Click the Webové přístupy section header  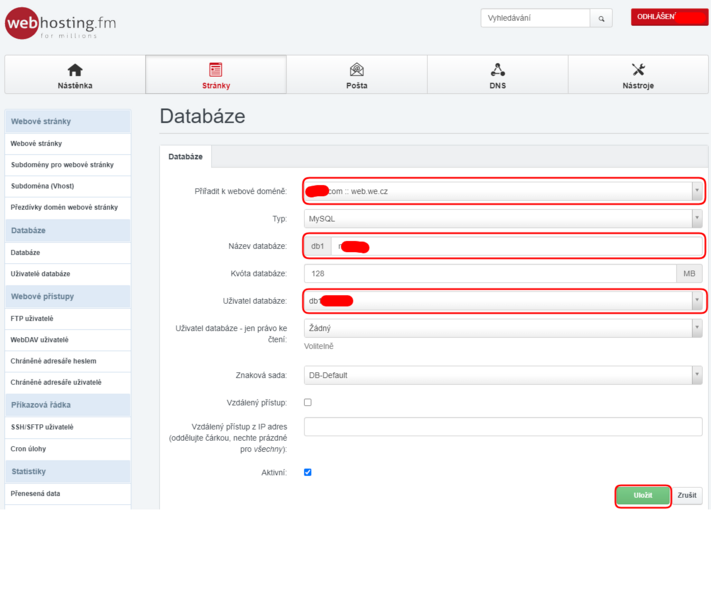(68, 296)
